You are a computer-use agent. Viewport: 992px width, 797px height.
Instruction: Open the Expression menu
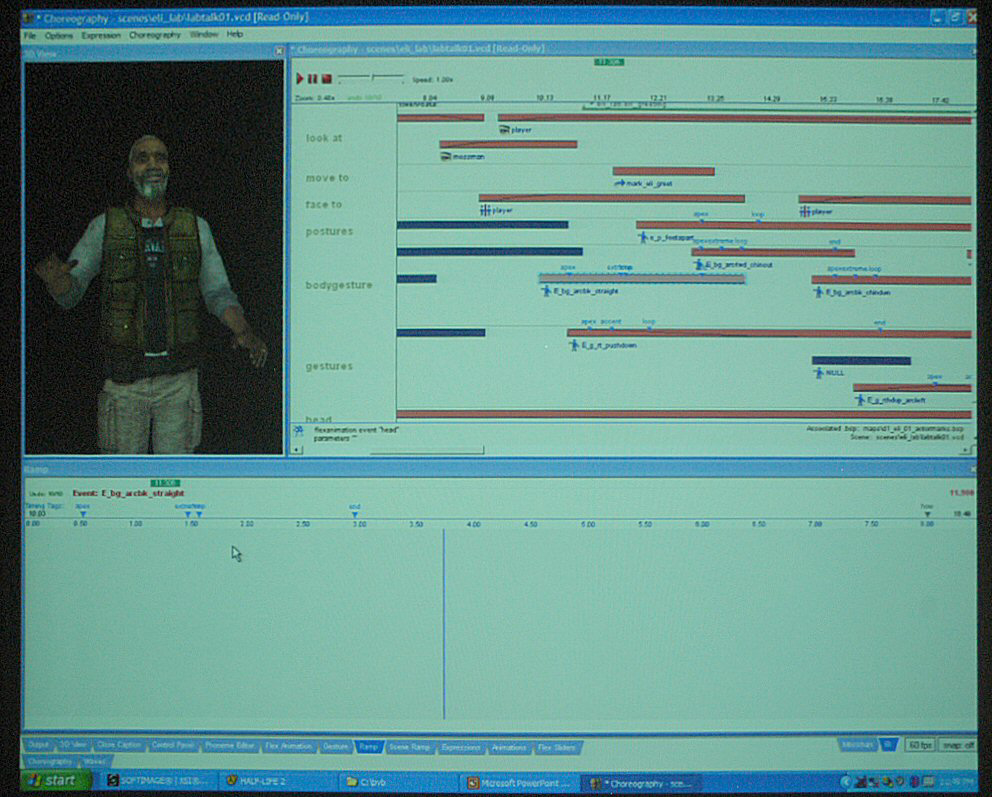click(x=101, y=35)
